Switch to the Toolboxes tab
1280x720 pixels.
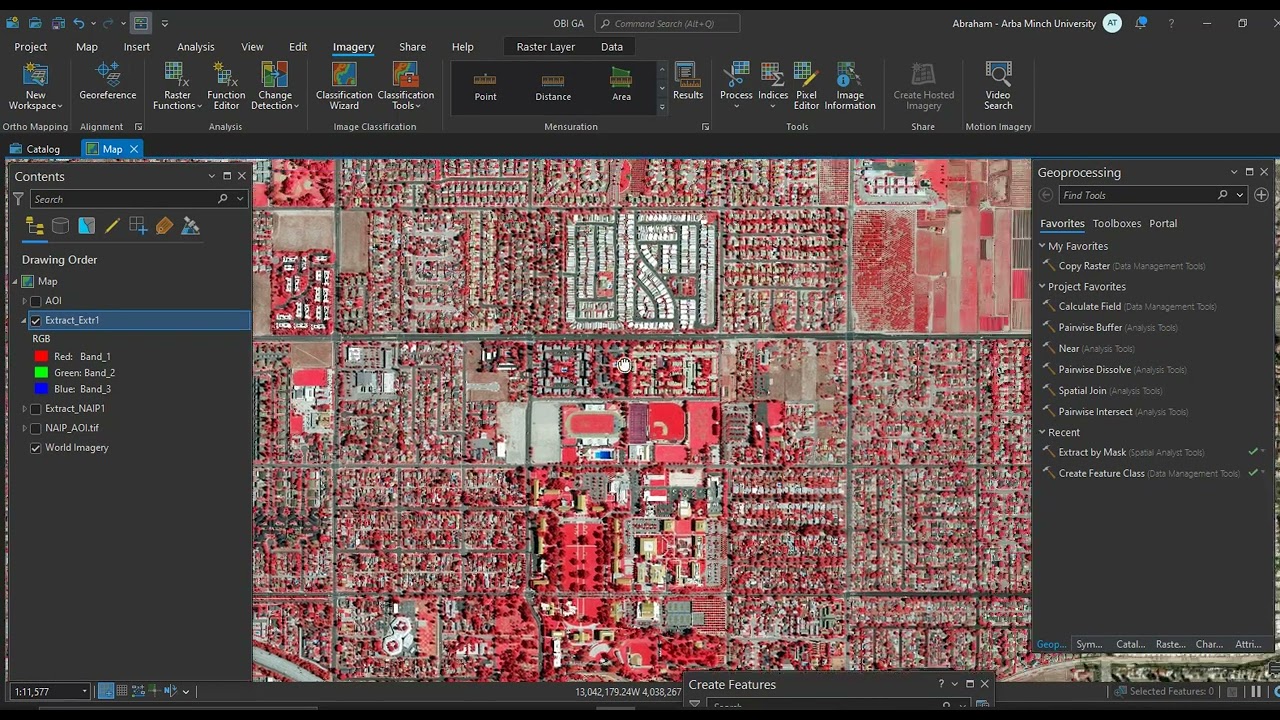coord(1116,224)
